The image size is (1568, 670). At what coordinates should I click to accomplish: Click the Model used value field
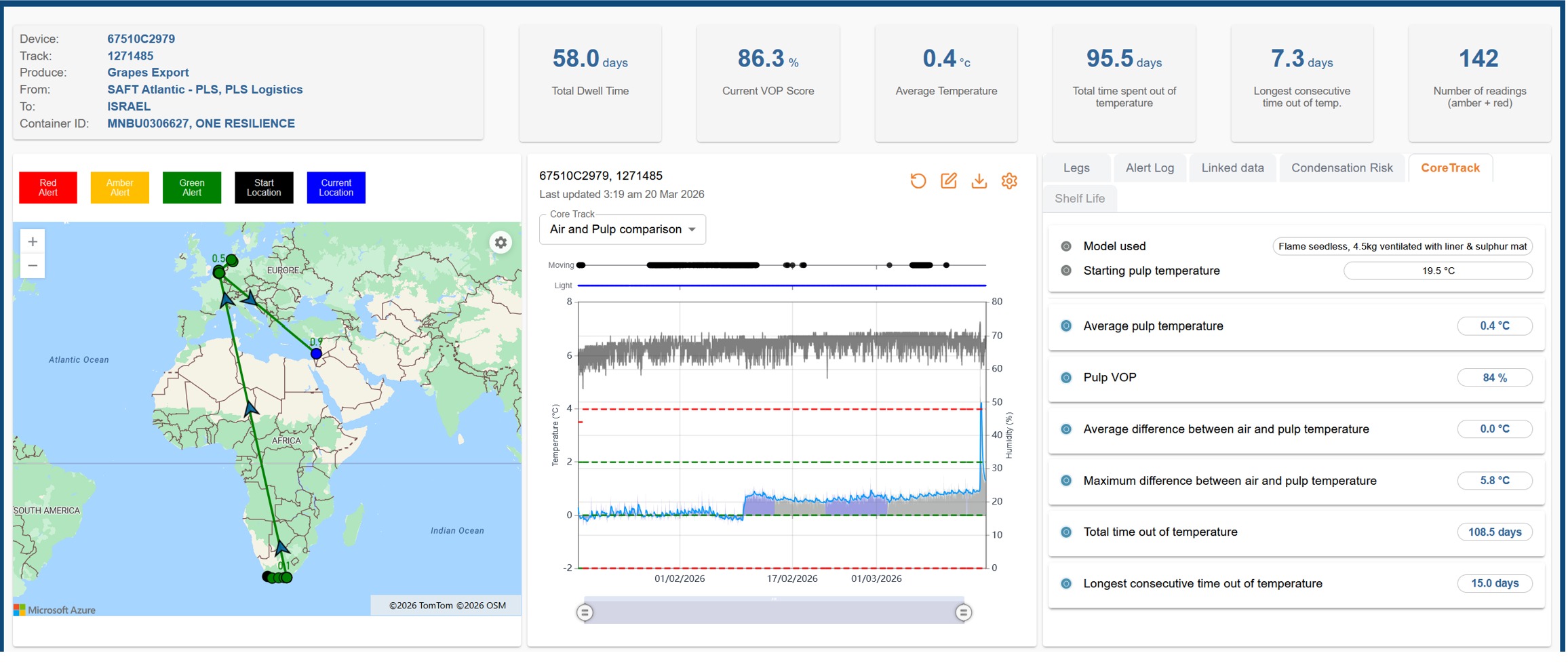pos(1403,246)
